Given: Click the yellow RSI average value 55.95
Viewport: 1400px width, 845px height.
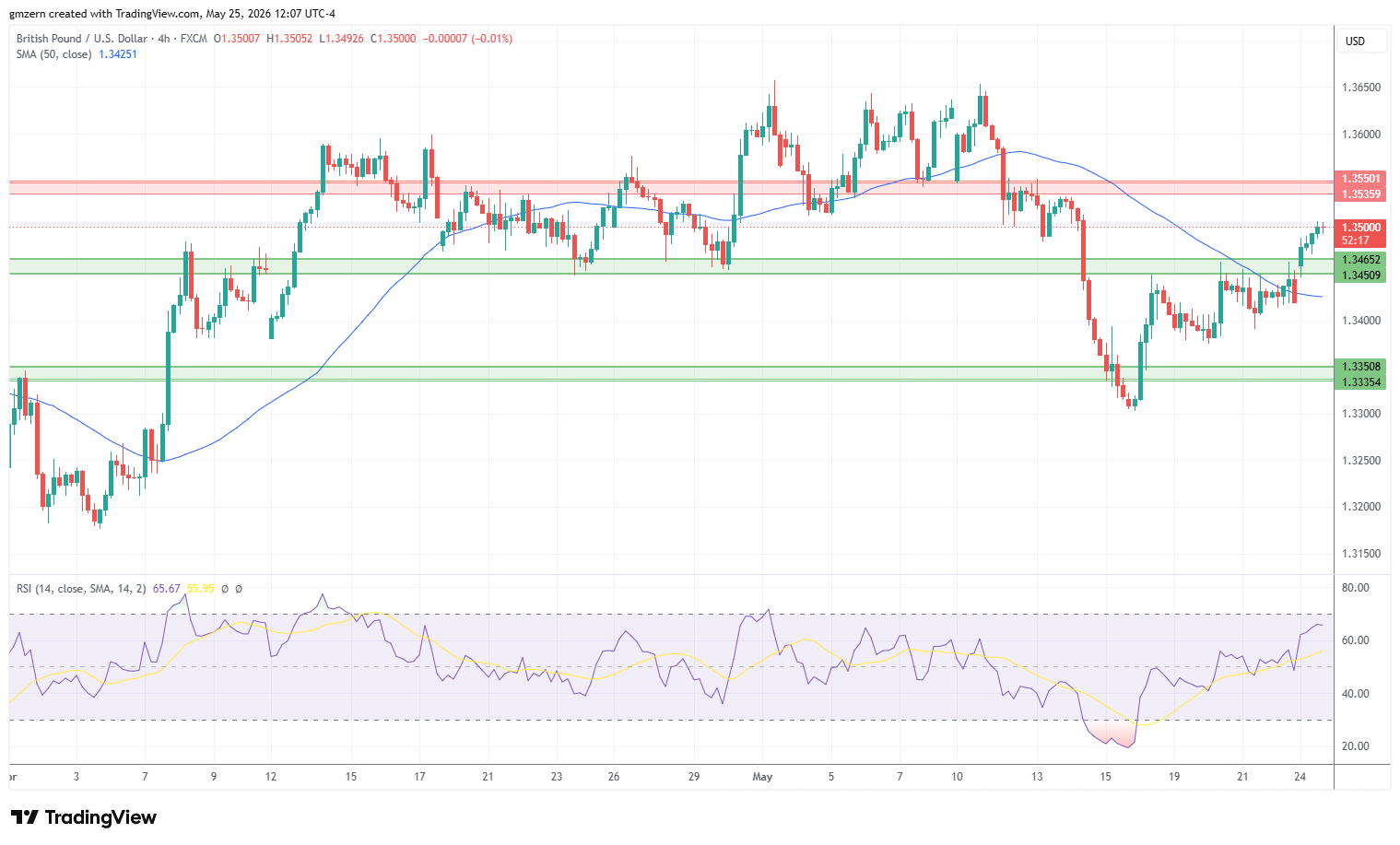Looking at the screenshot, I should click(200, 589).
